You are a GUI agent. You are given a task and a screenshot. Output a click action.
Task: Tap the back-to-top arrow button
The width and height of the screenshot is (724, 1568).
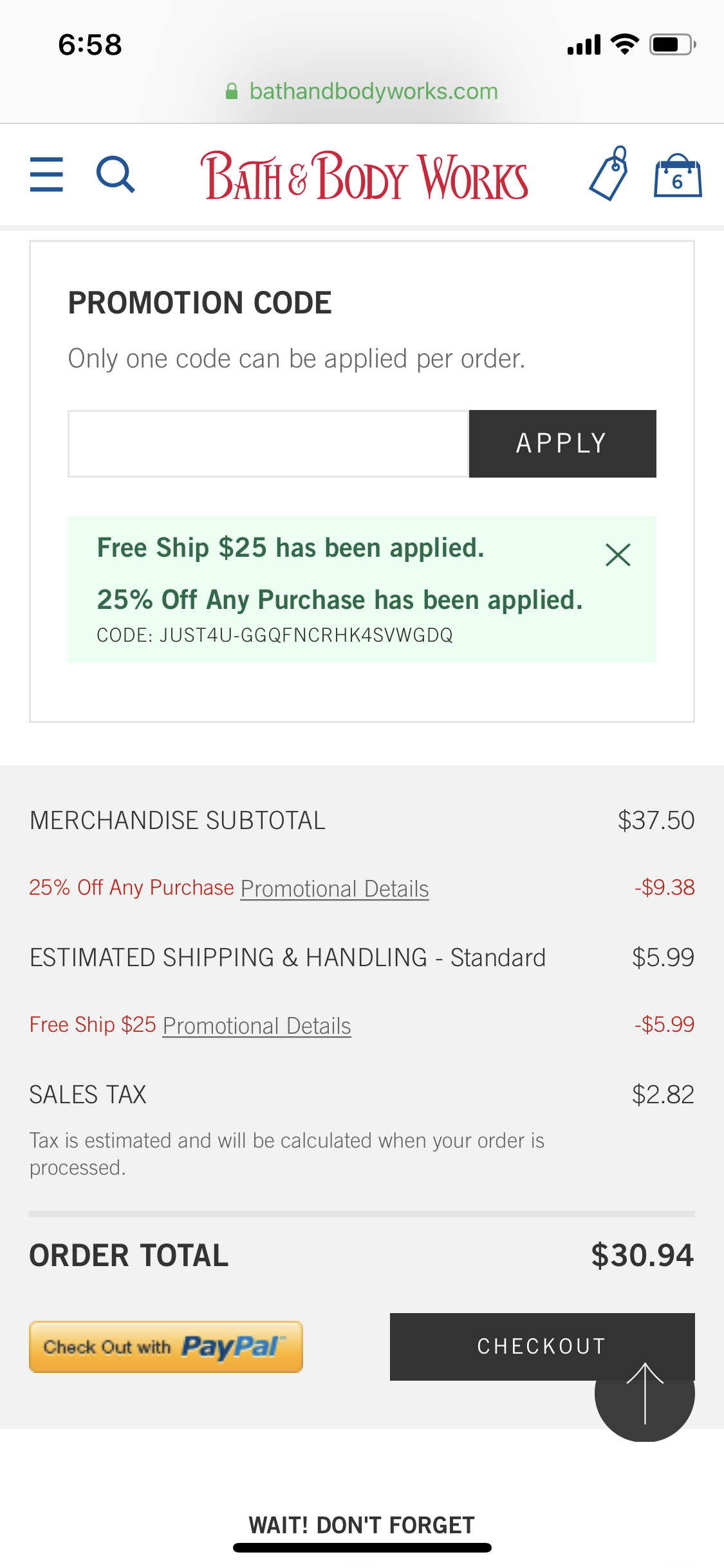pos(645,1392)
